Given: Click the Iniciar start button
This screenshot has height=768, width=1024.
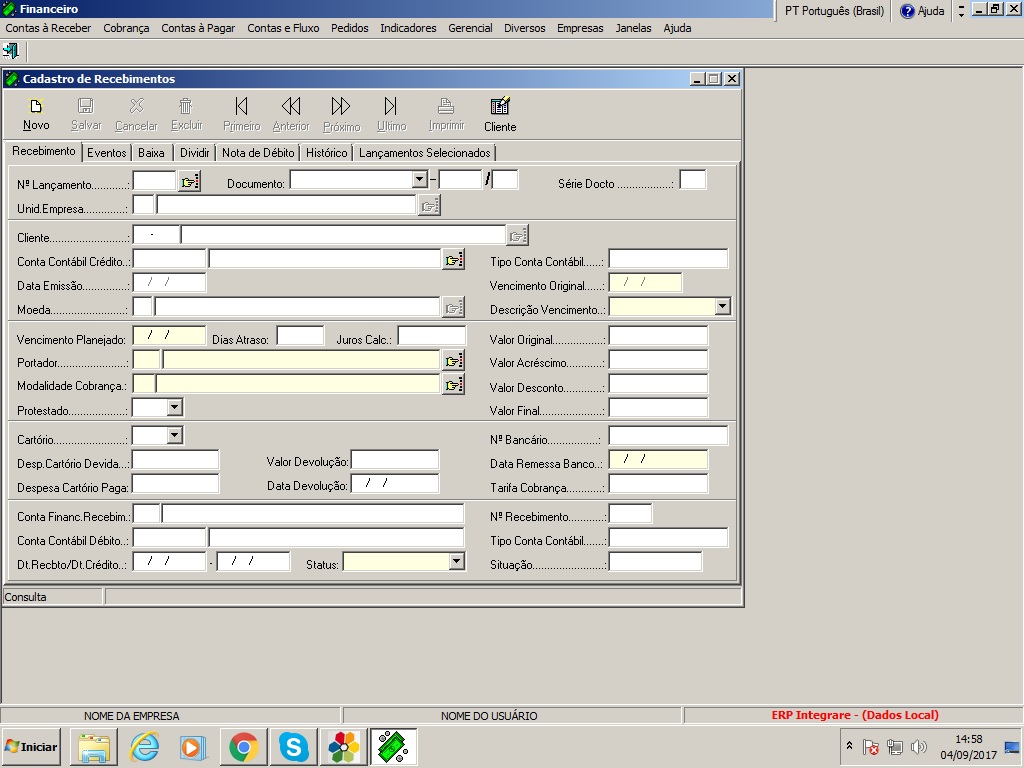Looking at the screenshot, I should coord(31,747).
